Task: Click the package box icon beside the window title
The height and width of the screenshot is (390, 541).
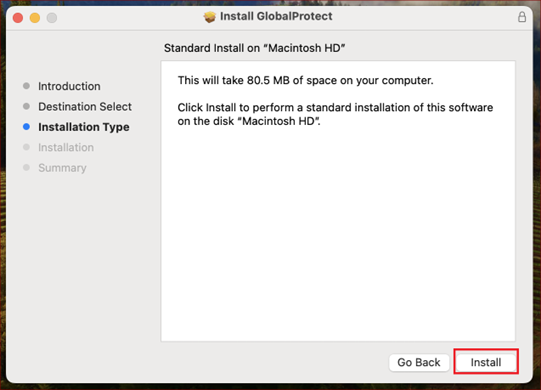Action: [x=209, y=17]
